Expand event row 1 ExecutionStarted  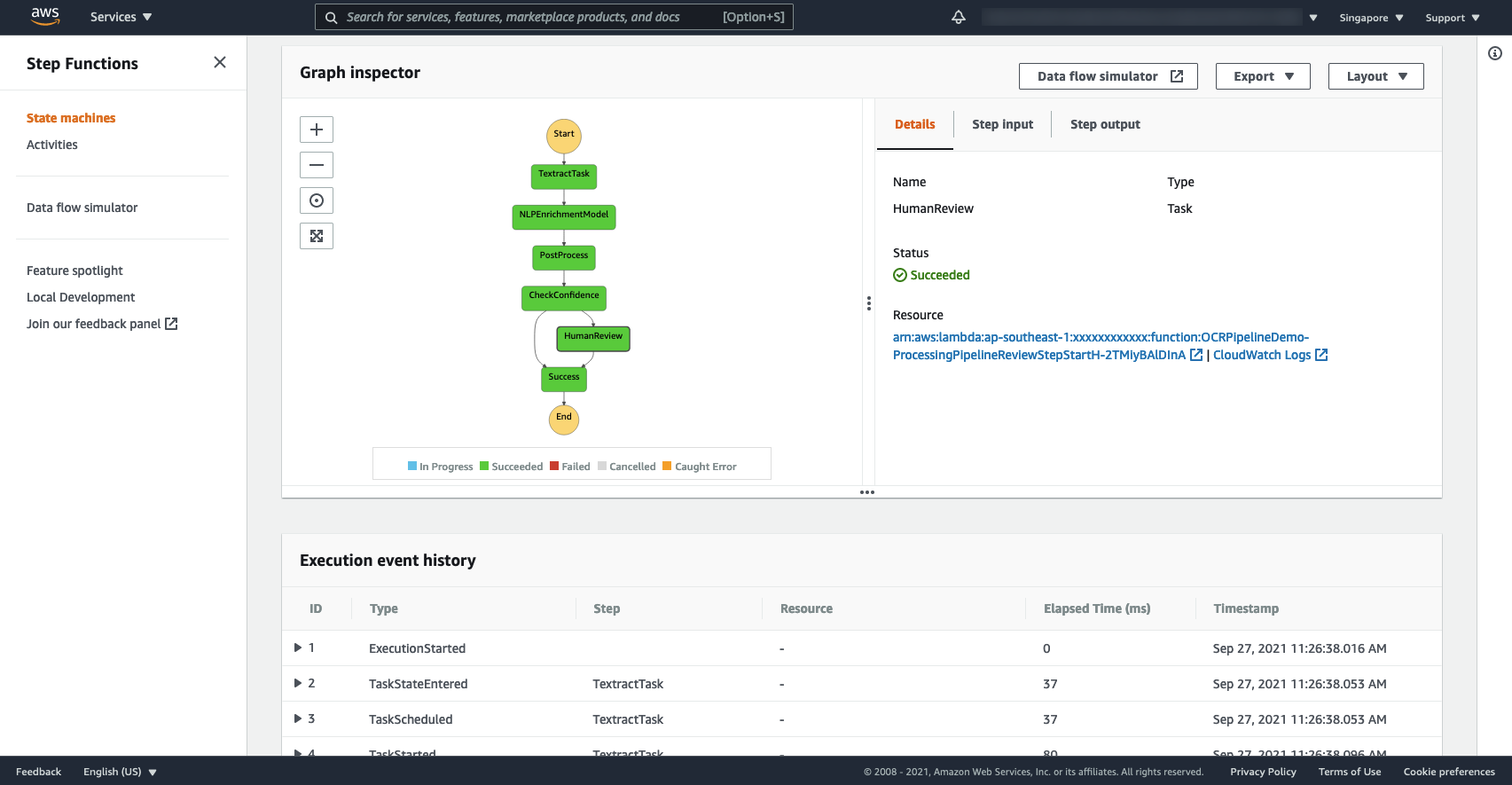click(298, 648)
